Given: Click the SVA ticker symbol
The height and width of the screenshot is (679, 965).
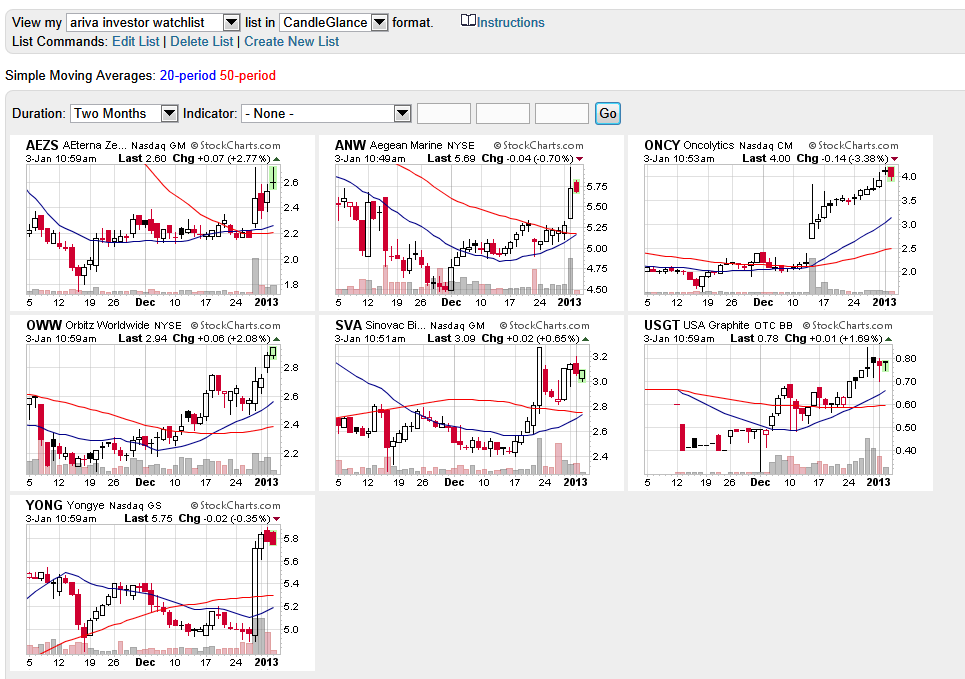Looking at the screenshot, I should [x=348, y=325].
